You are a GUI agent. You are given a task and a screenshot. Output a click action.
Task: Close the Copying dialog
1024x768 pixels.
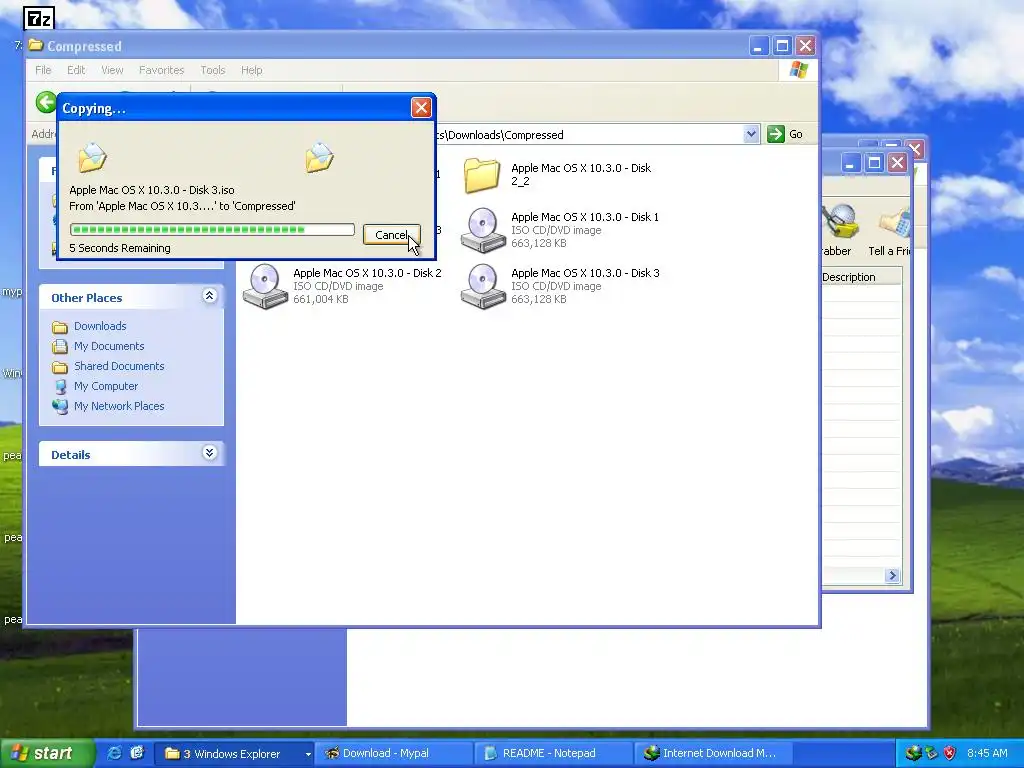[x=421, y=108]
